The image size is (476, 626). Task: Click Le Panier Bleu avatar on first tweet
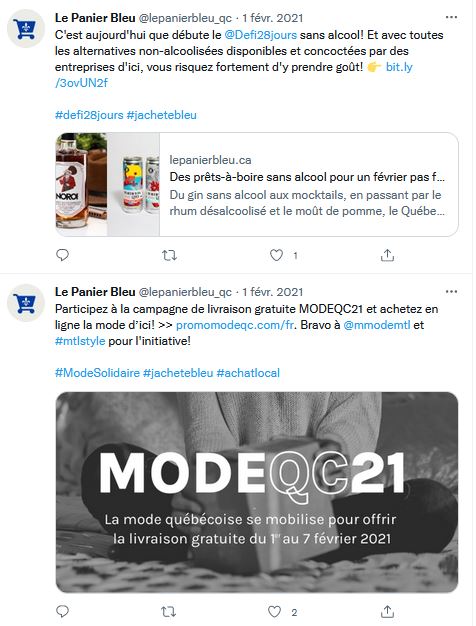click(26, 29)
